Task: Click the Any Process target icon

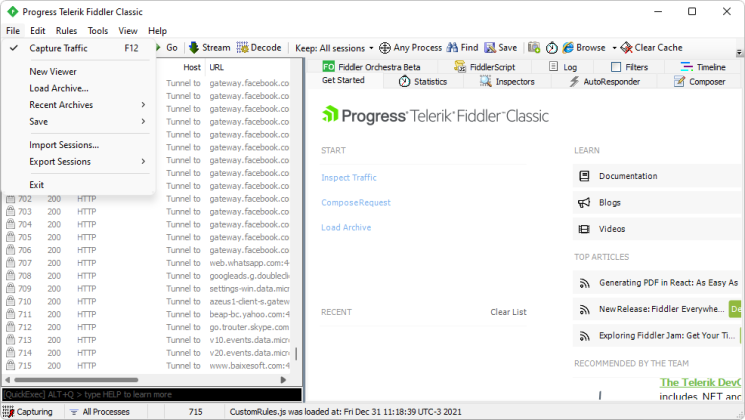Action: click(x=384, y=48)
